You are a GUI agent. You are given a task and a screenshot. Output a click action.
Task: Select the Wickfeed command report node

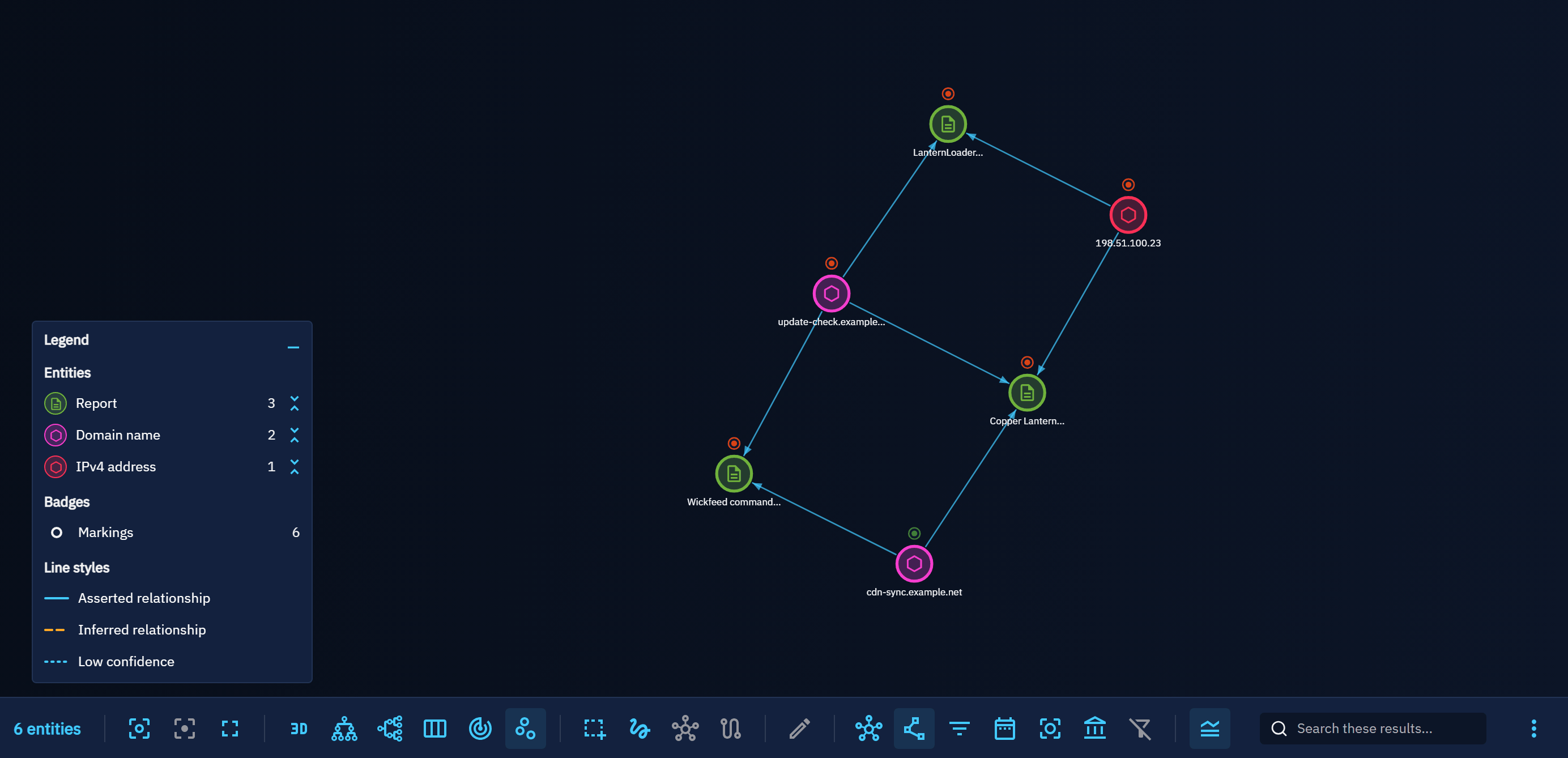coord(734,474)
